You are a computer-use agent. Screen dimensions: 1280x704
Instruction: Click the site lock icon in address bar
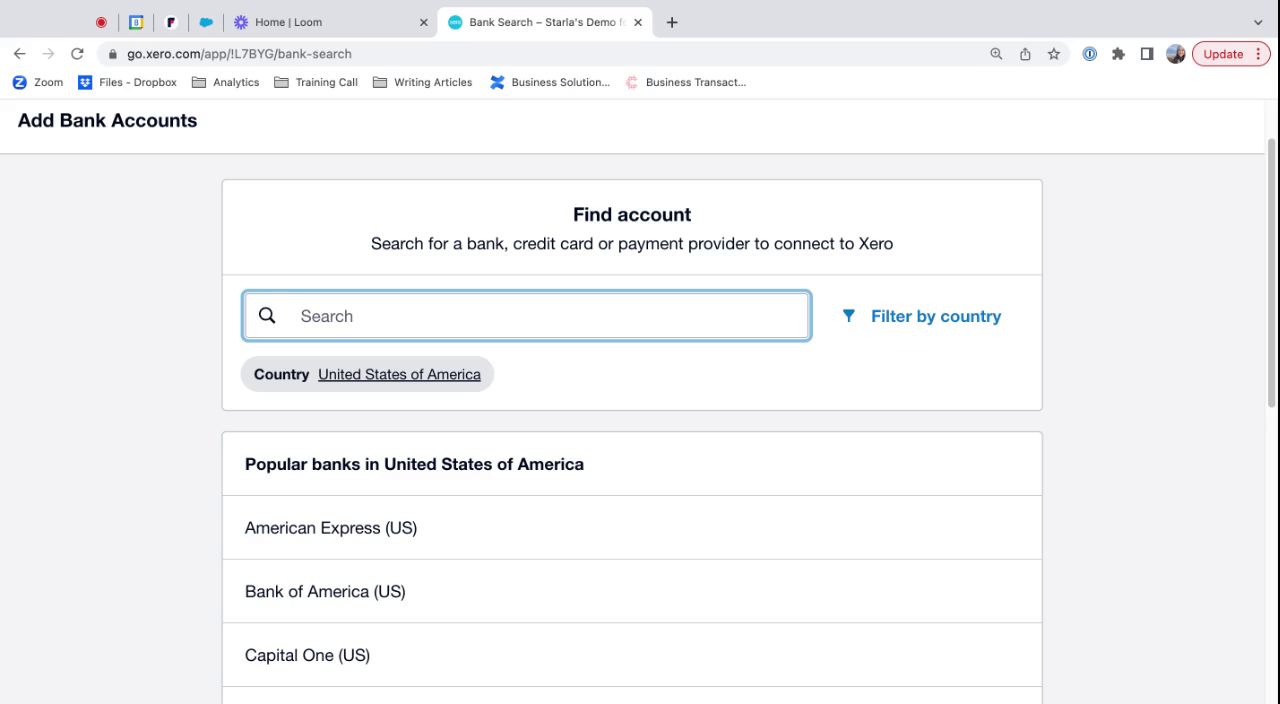coord(112,54)
